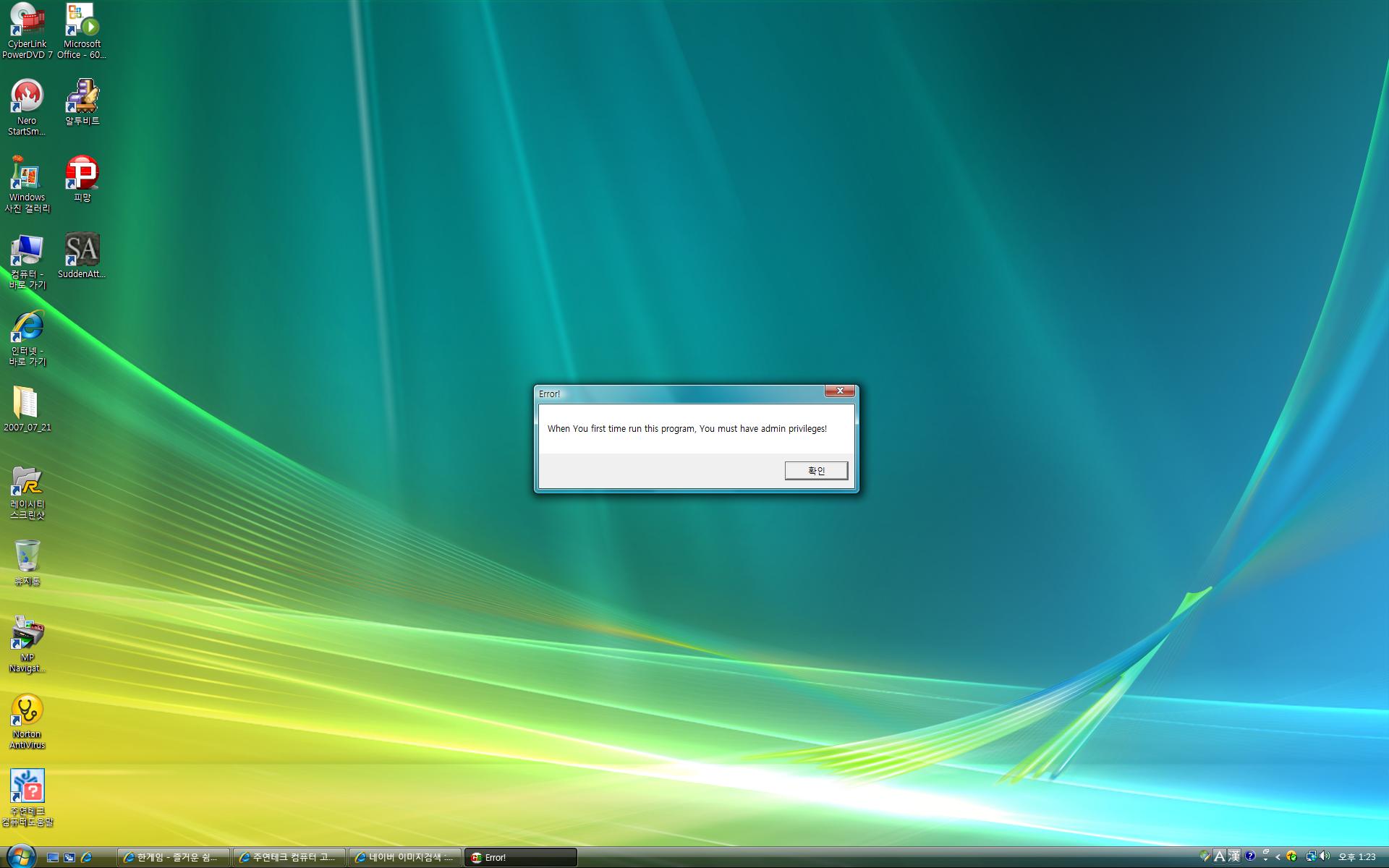This screenshot has width=1389, height=868.
Task: Close the Error! dialog window
Action: [x=840, y=391]
